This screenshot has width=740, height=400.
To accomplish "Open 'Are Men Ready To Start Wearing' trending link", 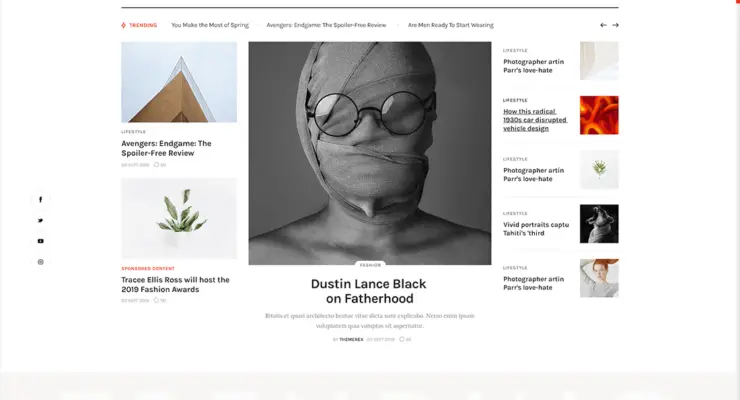I will [451, 25].
